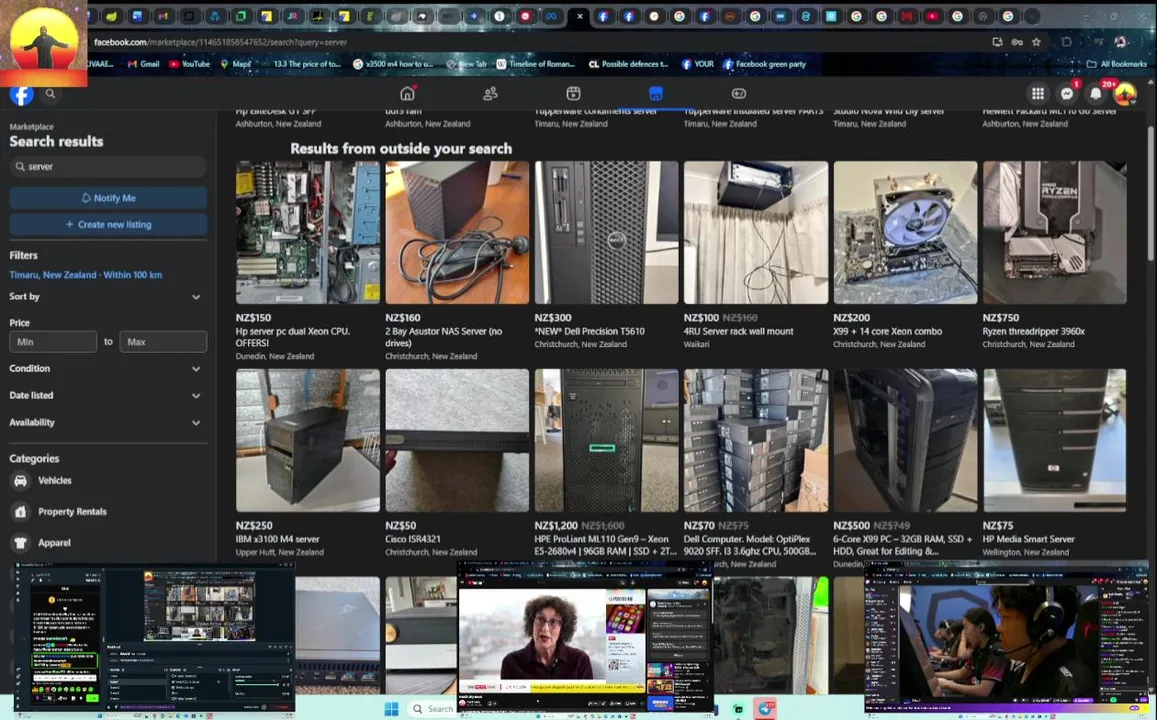1157x720 pixels.
Task: Open the Gmail bookmark
Action: click(x=144, y=64)
